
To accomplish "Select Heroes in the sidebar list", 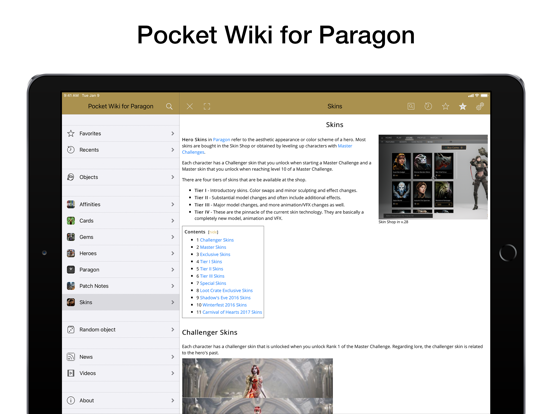I will tap(121, 253).
